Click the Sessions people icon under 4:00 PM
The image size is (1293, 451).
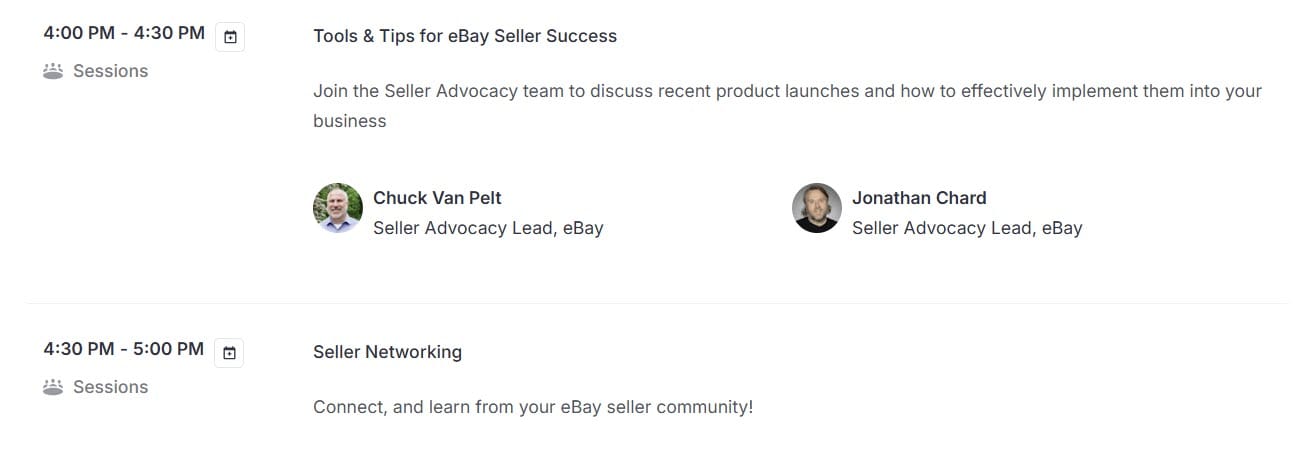[54, 71]
